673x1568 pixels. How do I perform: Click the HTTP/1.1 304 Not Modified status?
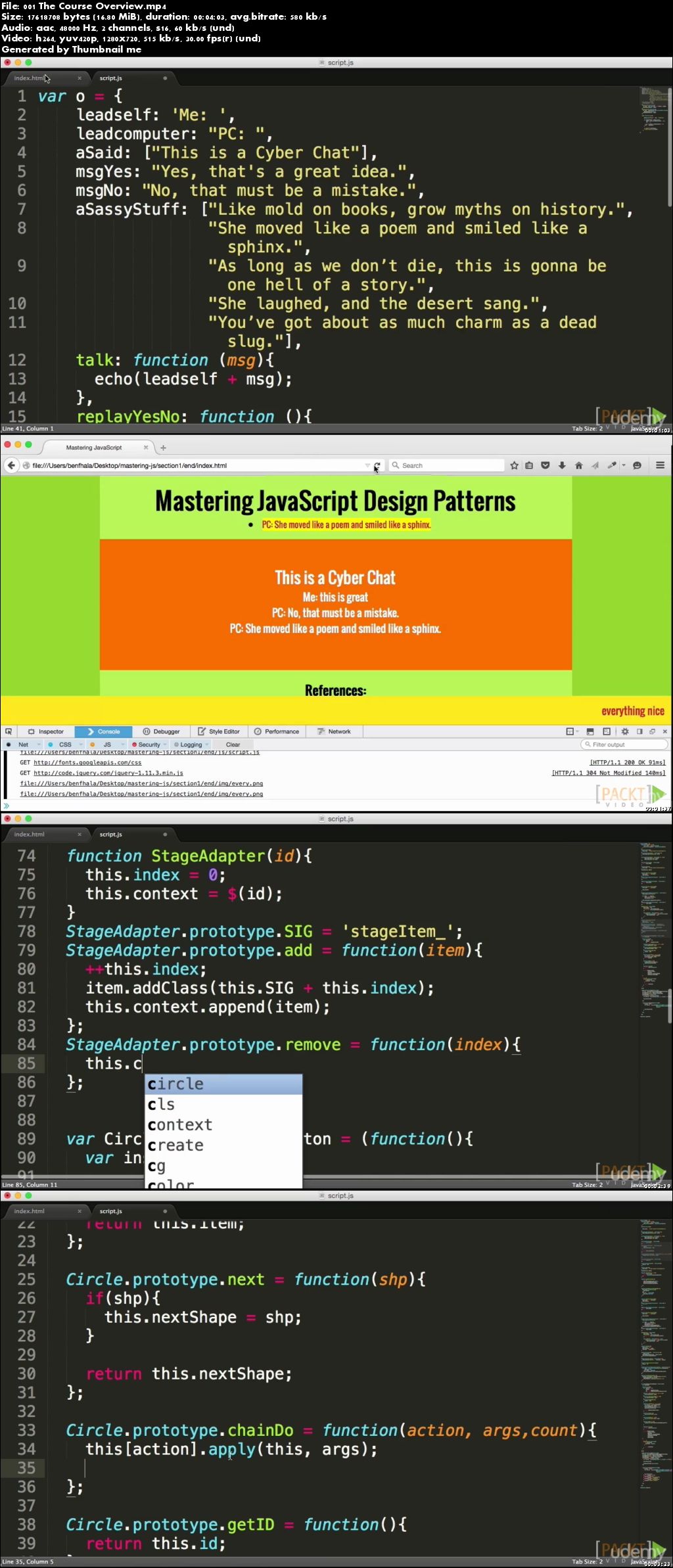609,773
